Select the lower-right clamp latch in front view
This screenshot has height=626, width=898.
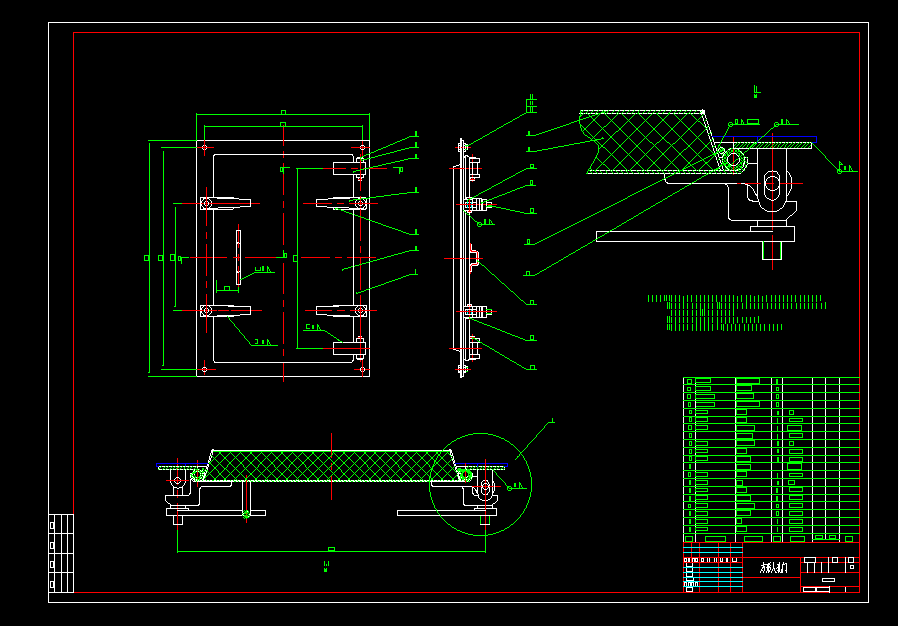click(x=341, y=311)
